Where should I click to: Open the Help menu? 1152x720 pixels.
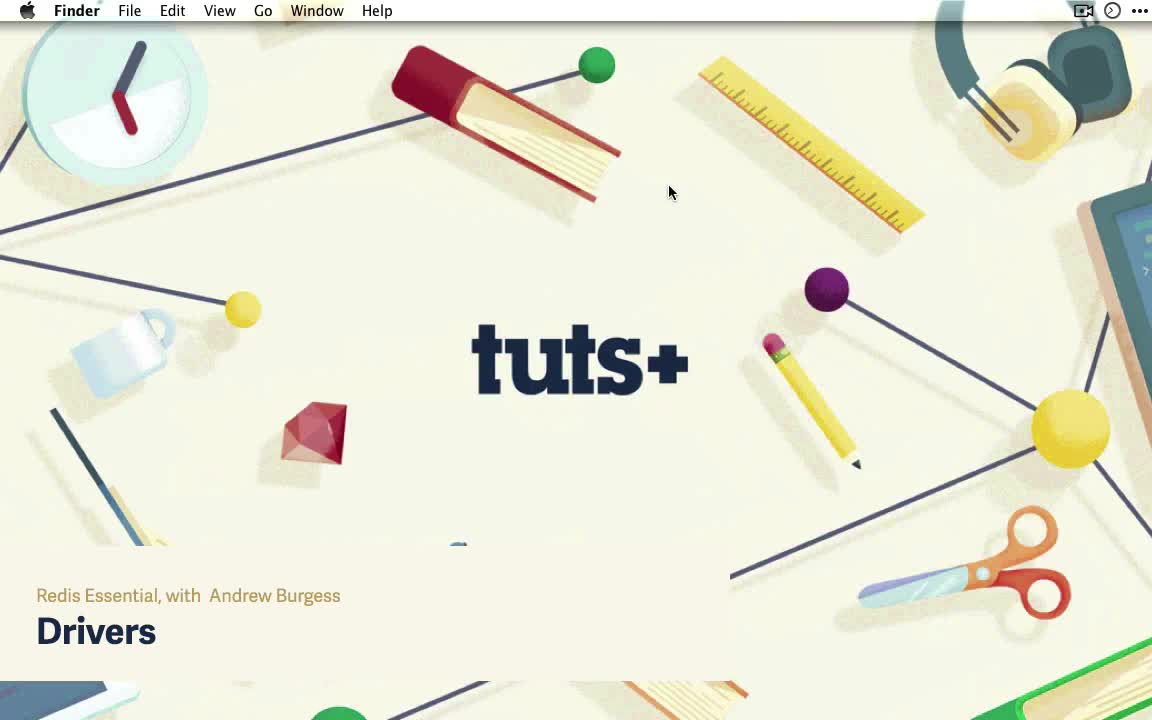click(377, 11)
